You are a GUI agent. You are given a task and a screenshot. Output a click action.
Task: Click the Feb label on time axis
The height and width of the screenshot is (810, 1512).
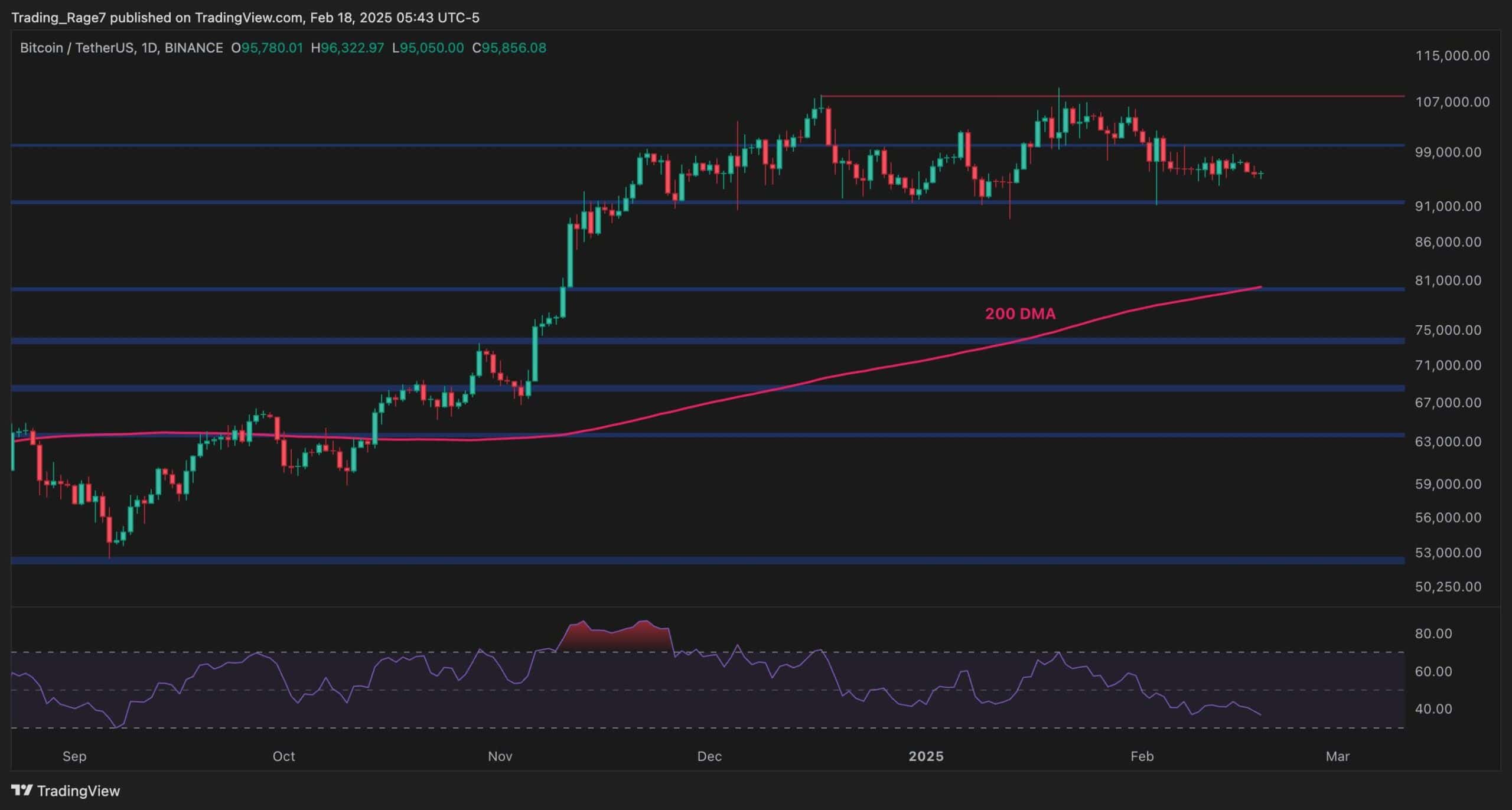[x=1142, y=756]
